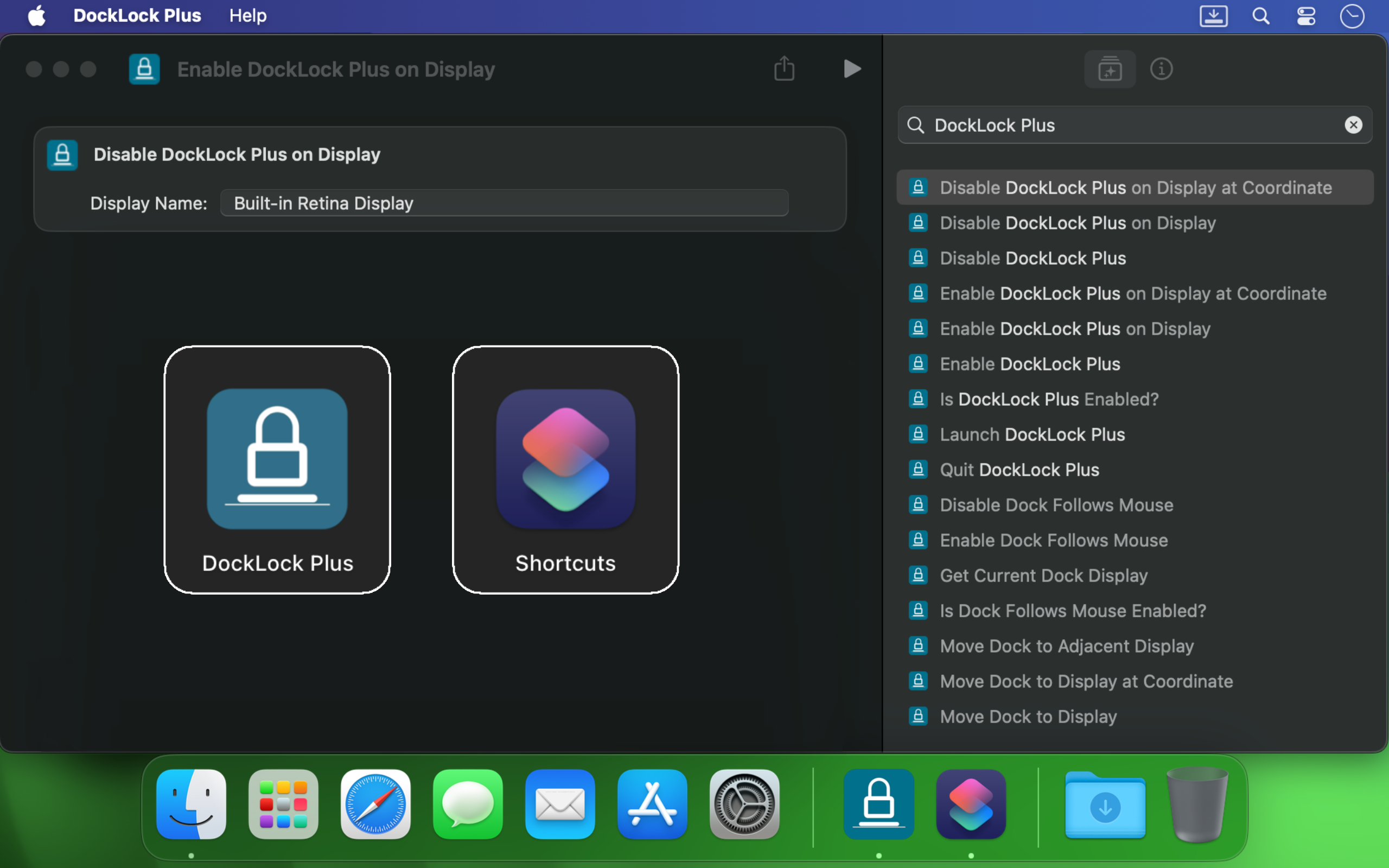Pick Enable DockLock Plus on Display from list
1389x868 pixels.
[1135, 328]
